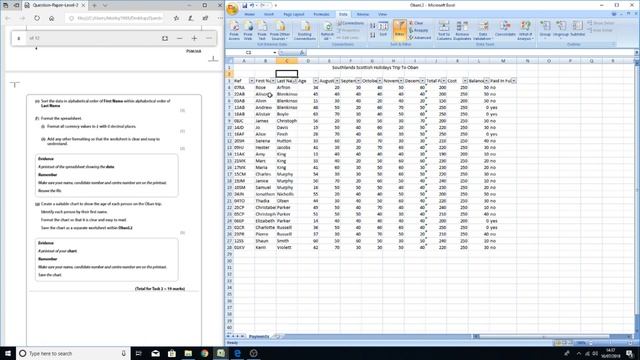Open a new tab in Edge
This screenshot has width=640, height=360.
coord(94,5)
